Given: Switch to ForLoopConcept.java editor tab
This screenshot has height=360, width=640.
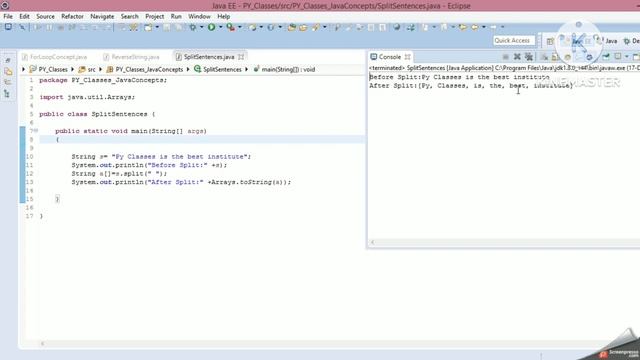Looking at the screenshot, I should 55,57.
